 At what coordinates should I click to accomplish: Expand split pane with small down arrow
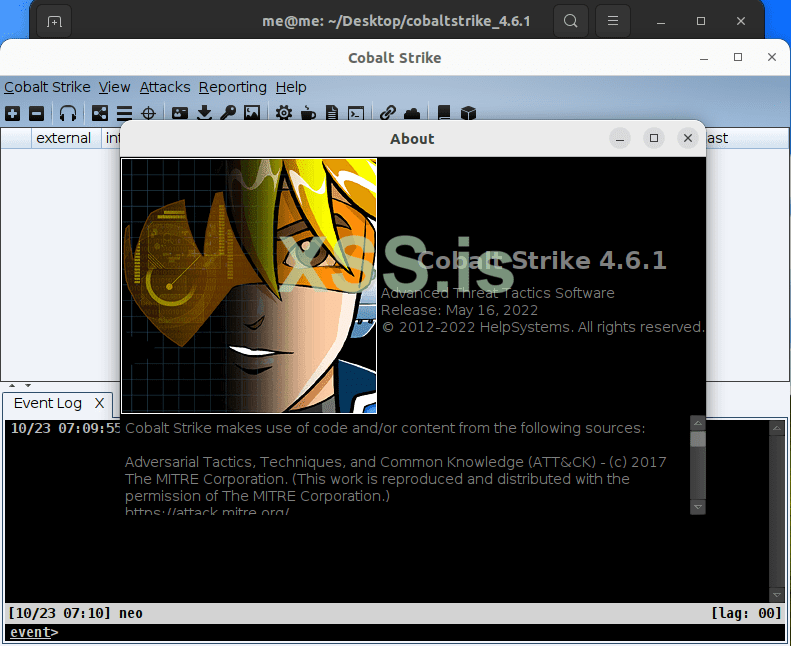pyautogui.click(x=28, y=385)
